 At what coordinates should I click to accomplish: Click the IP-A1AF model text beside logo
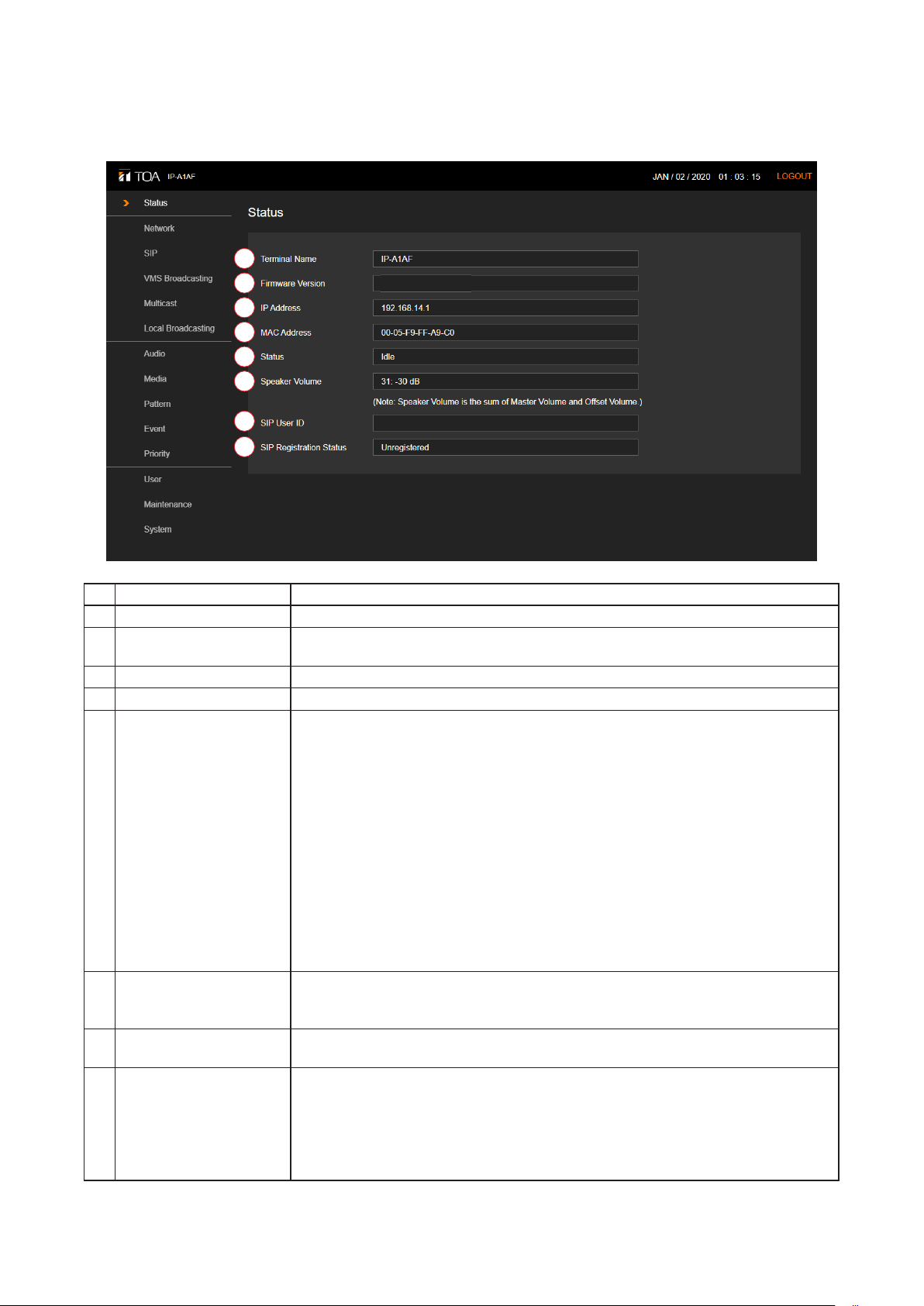[x=181, y=177]
